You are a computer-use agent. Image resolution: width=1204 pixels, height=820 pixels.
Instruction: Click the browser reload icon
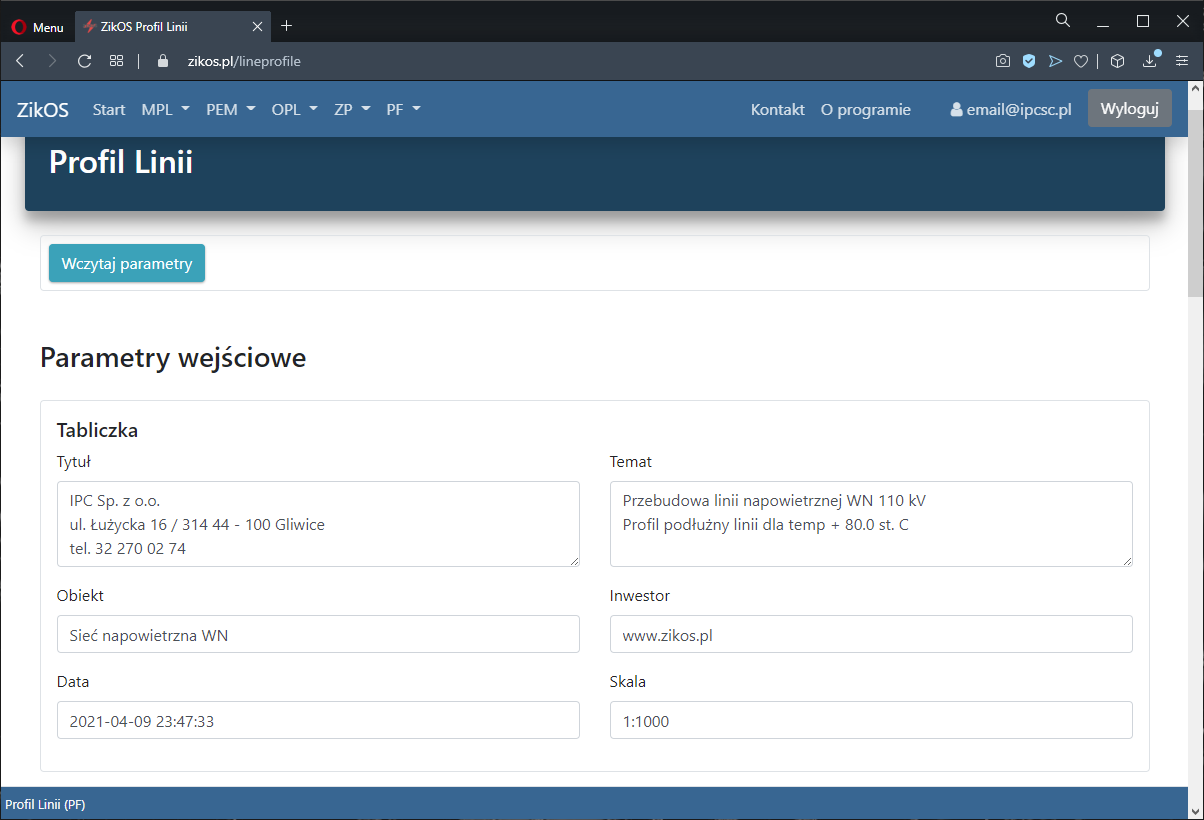[85, 61]
